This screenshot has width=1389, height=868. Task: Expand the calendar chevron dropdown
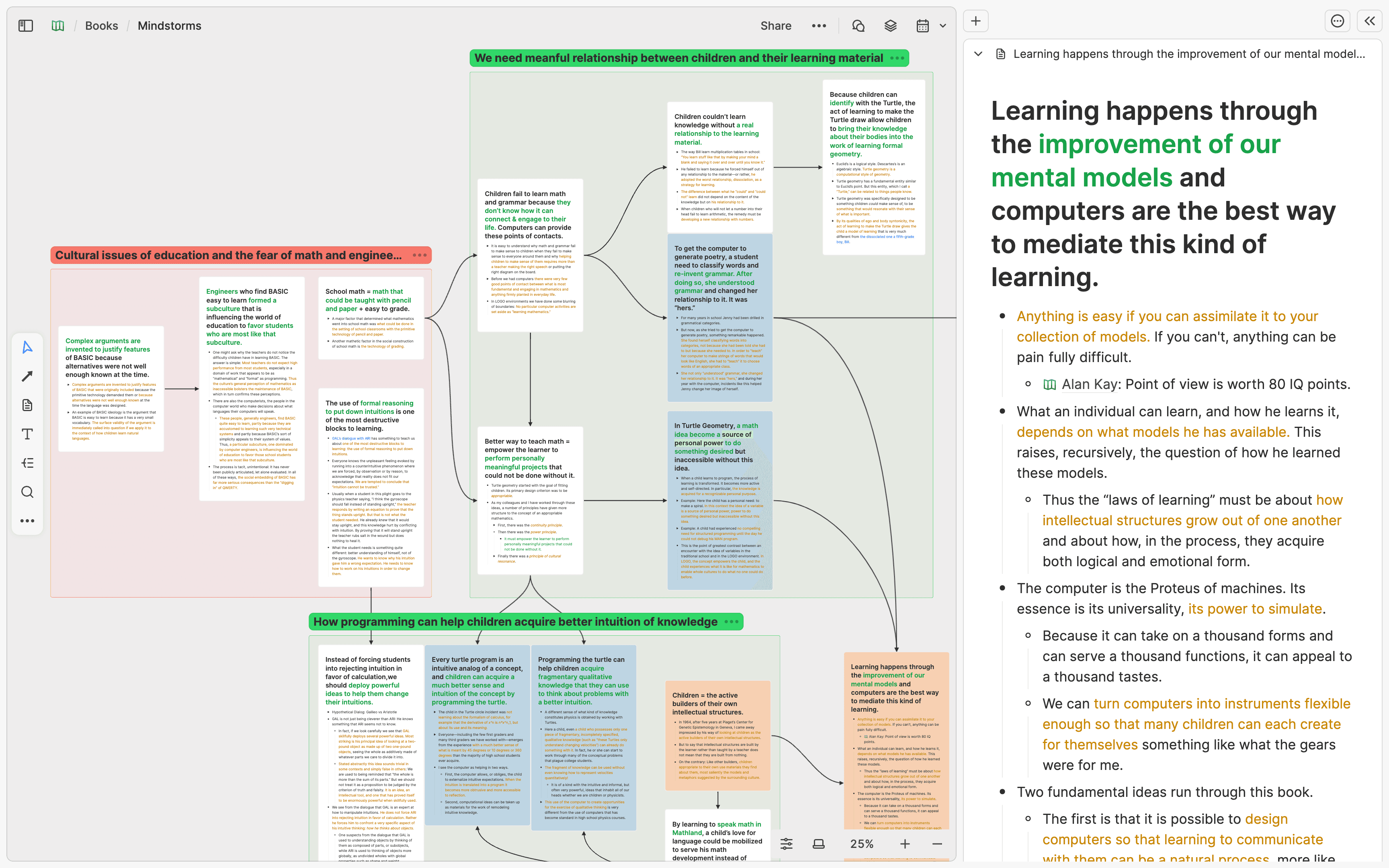click(x=943, y=25)
